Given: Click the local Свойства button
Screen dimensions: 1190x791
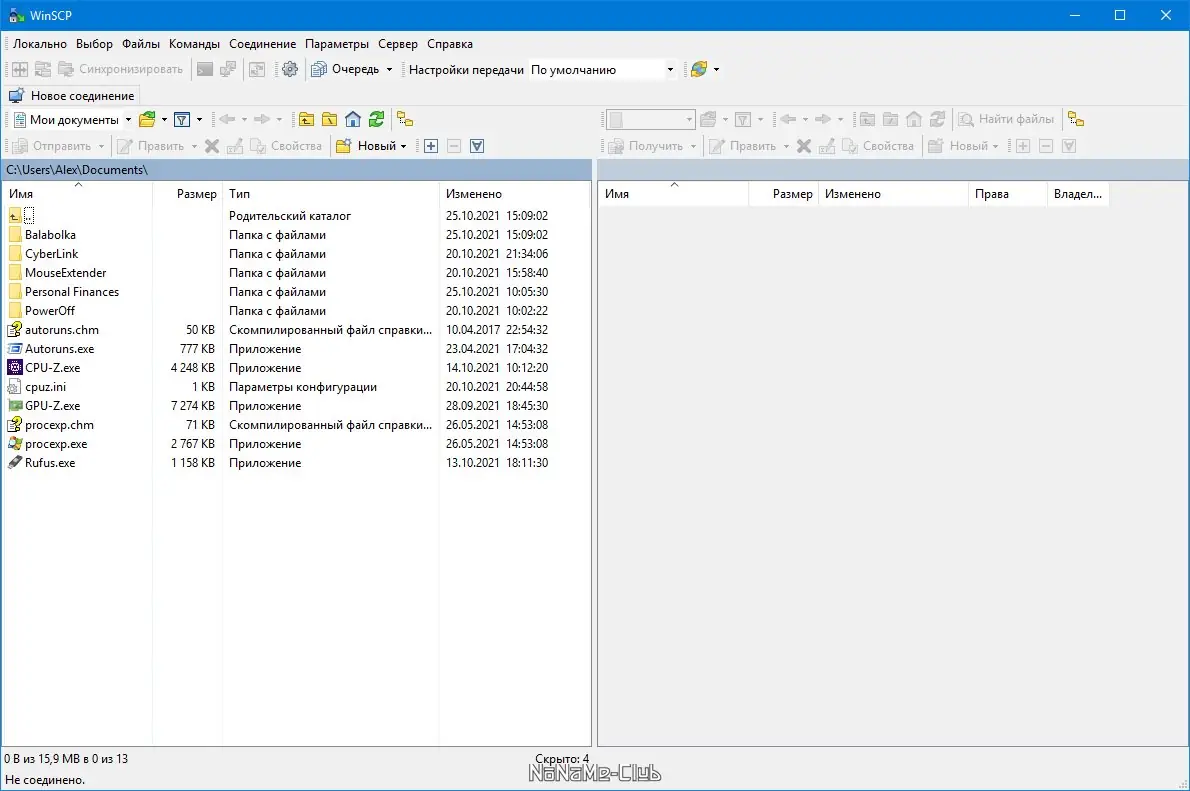Looking at the screenshot, I should [x=286, y=146].
